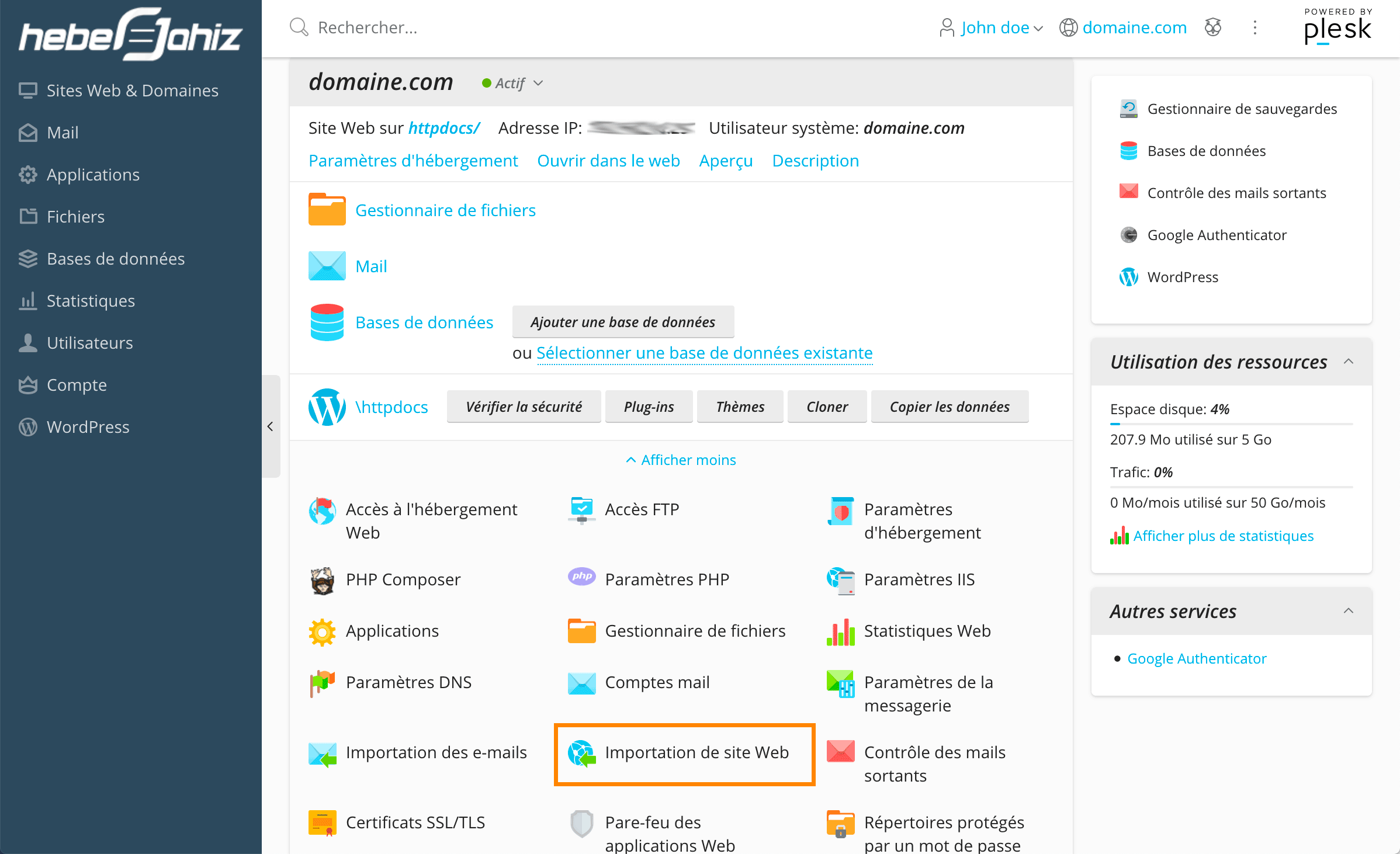Click the Trafic usage bar

[1231, 487]
